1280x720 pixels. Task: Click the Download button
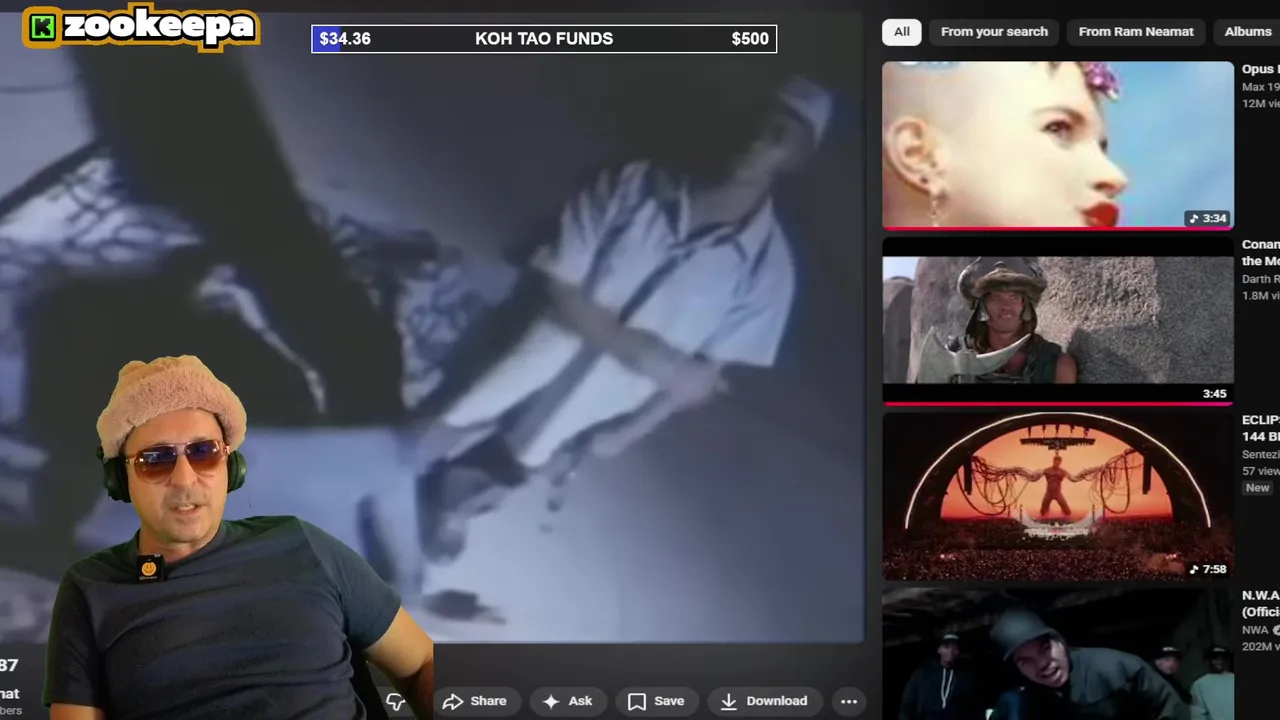764,701
